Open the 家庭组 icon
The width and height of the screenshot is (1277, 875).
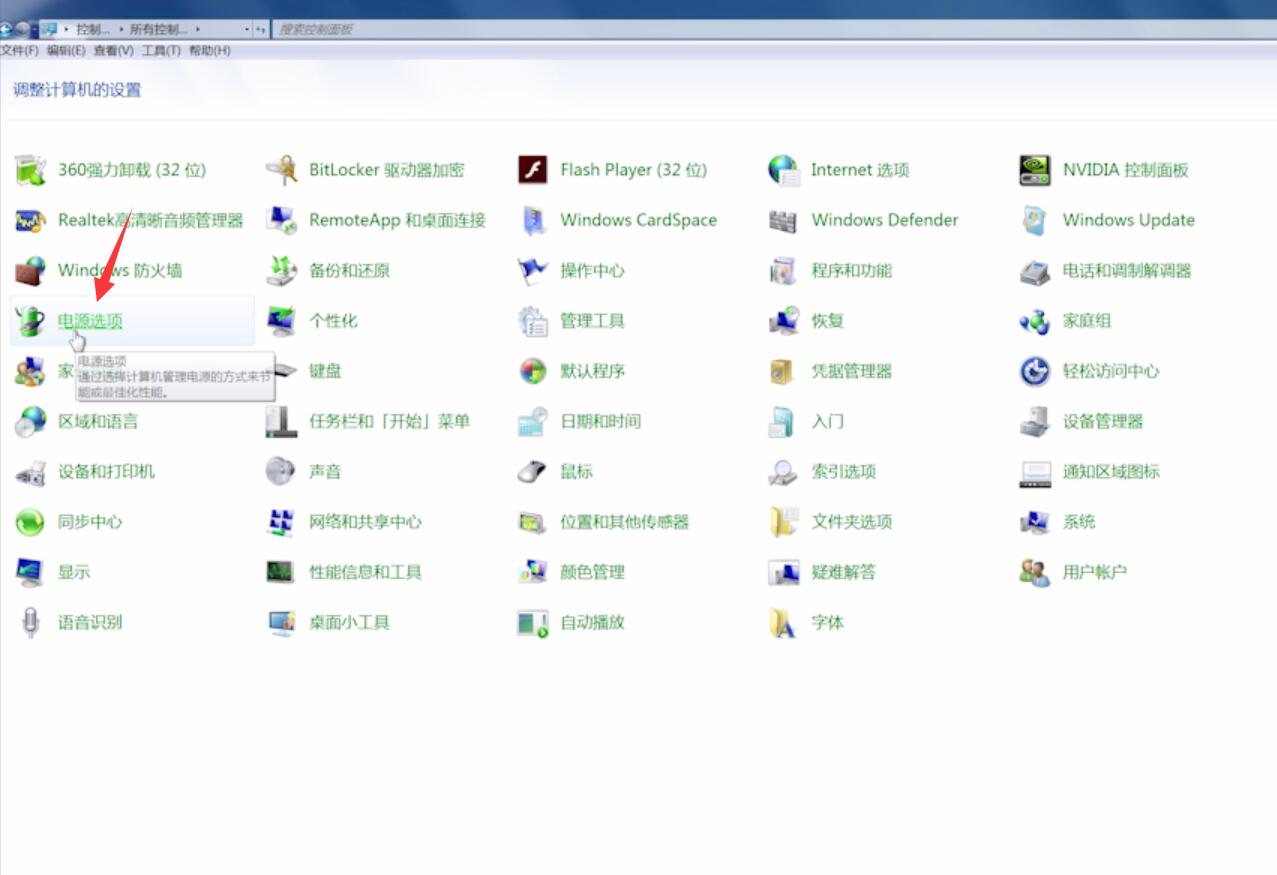[x=1035, y=321]
